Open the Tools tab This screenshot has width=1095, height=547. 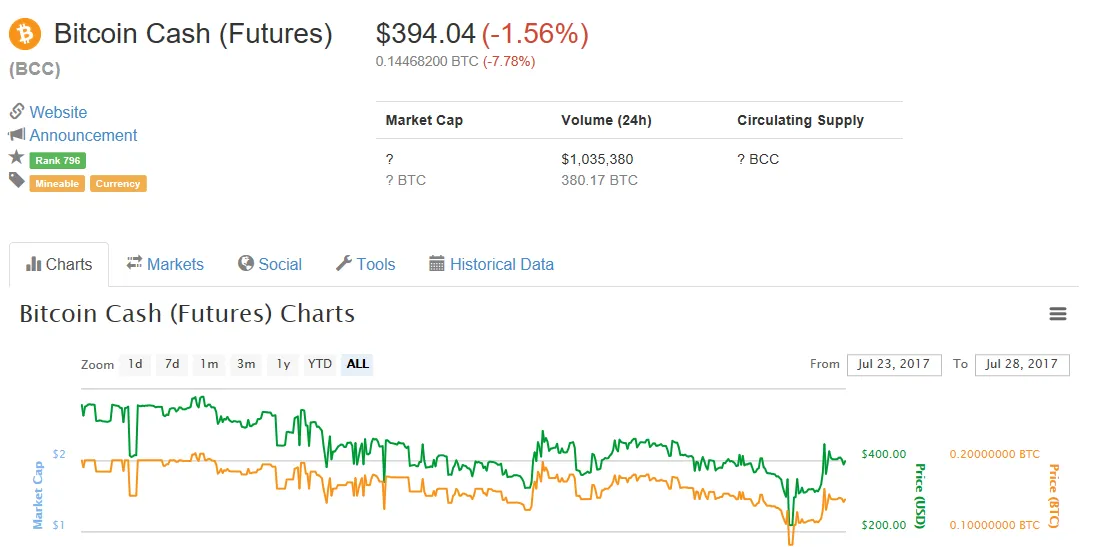(x=365, y=265)
